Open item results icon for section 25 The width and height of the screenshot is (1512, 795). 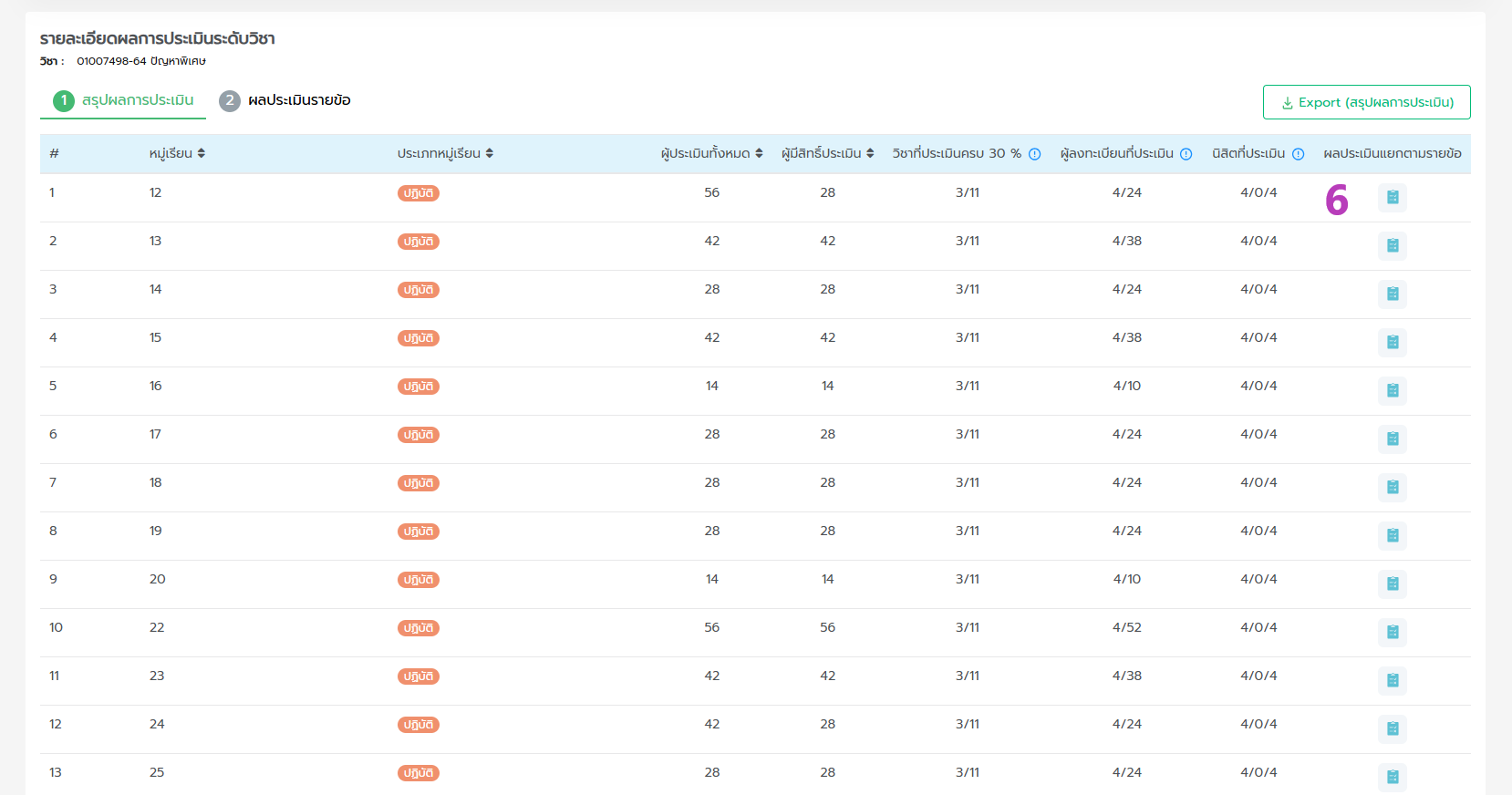(x=1392, y=777)
